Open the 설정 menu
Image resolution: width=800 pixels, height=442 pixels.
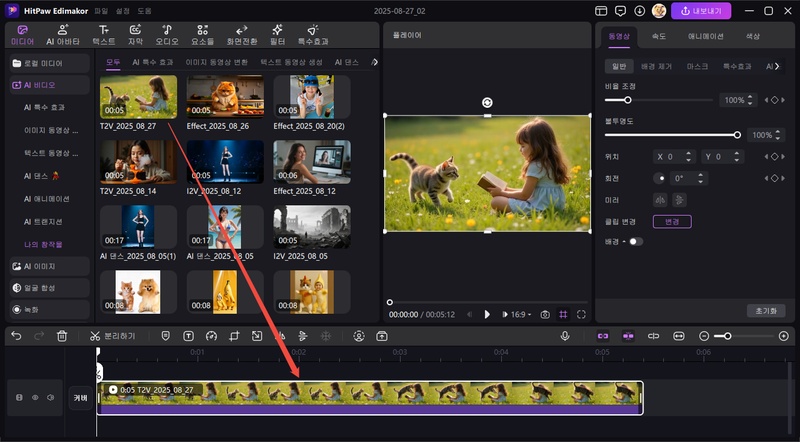[123, 11]
